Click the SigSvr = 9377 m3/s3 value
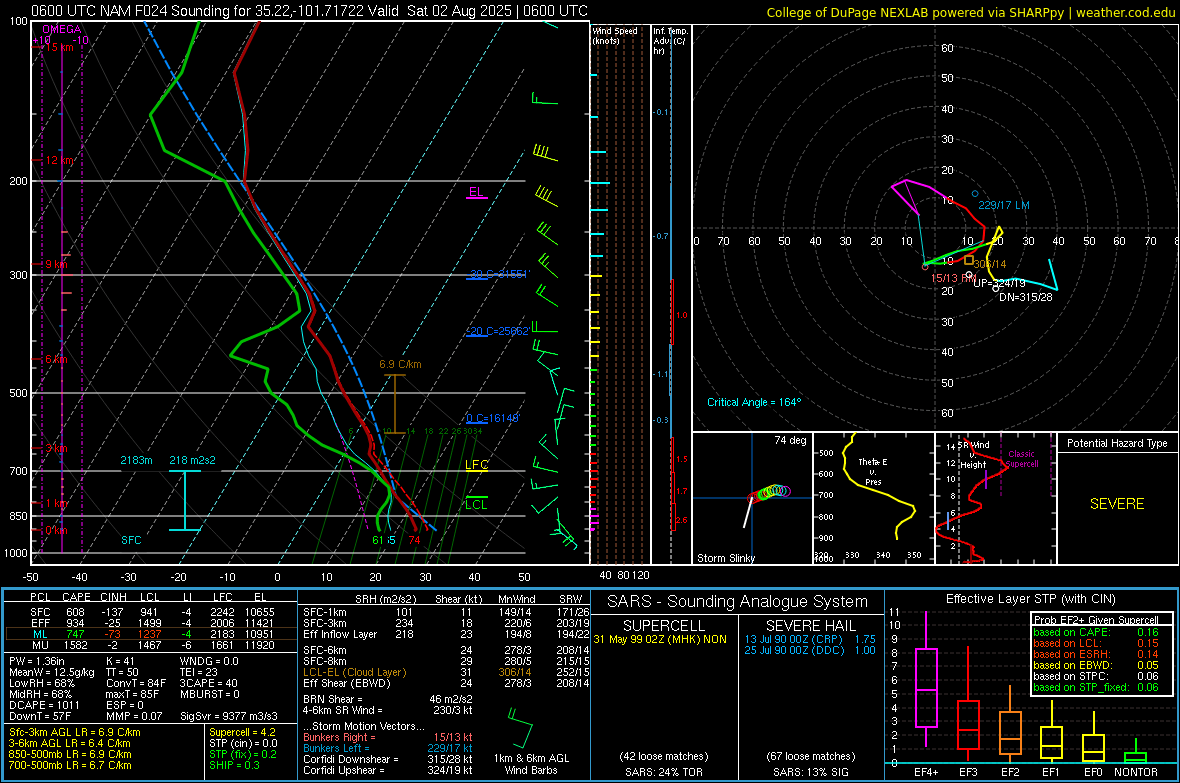 [x=229, y=716]
